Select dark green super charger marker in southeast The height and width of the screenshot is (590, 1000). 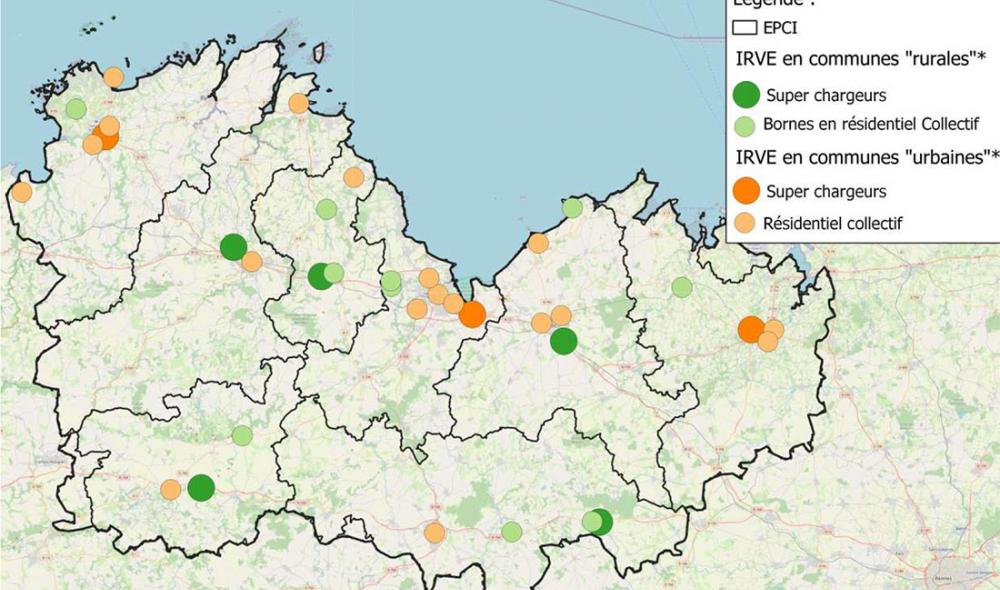[600, 521]
